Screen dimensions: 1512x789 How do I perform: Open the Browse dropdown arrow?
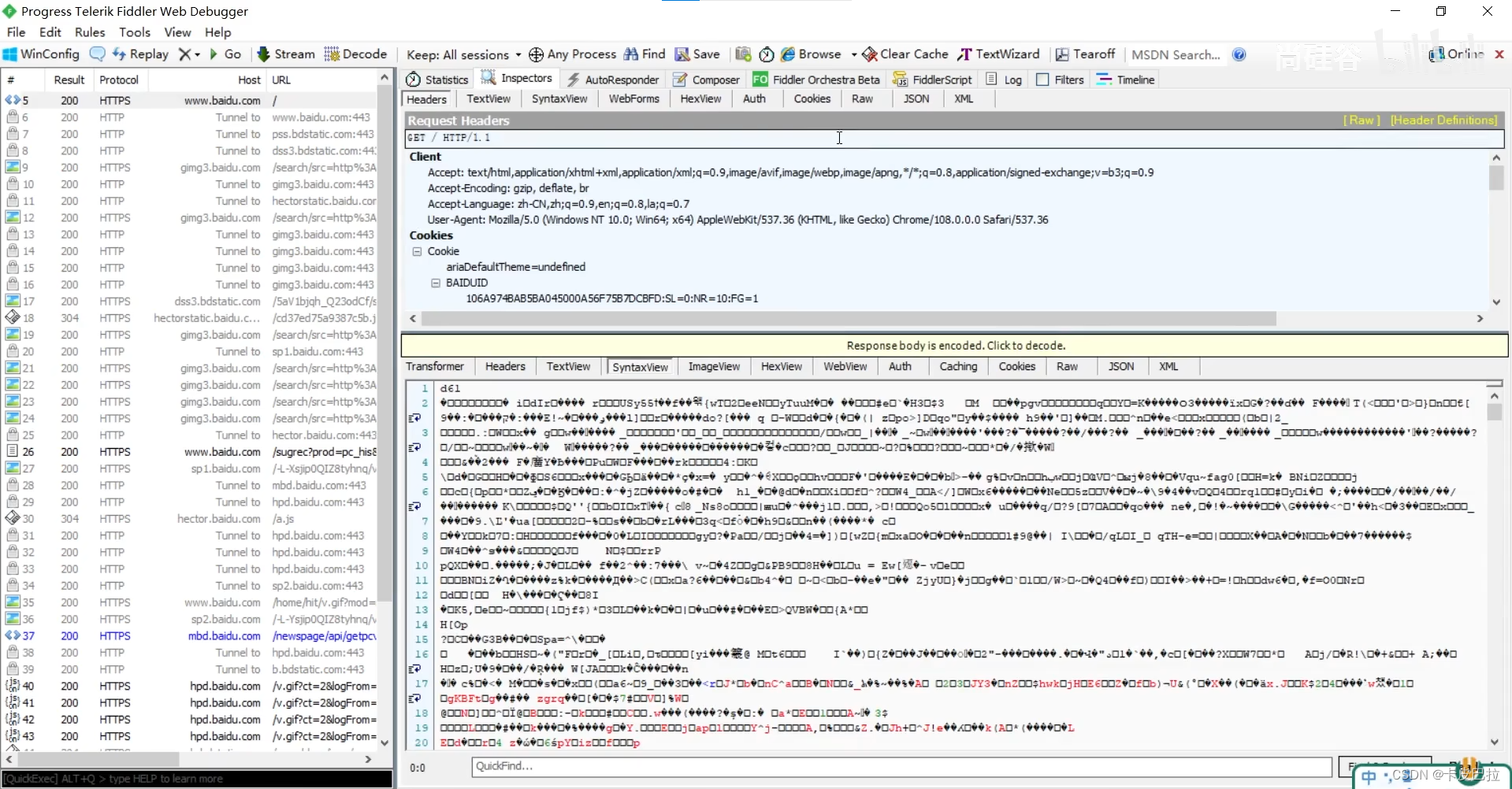point(854,54)
